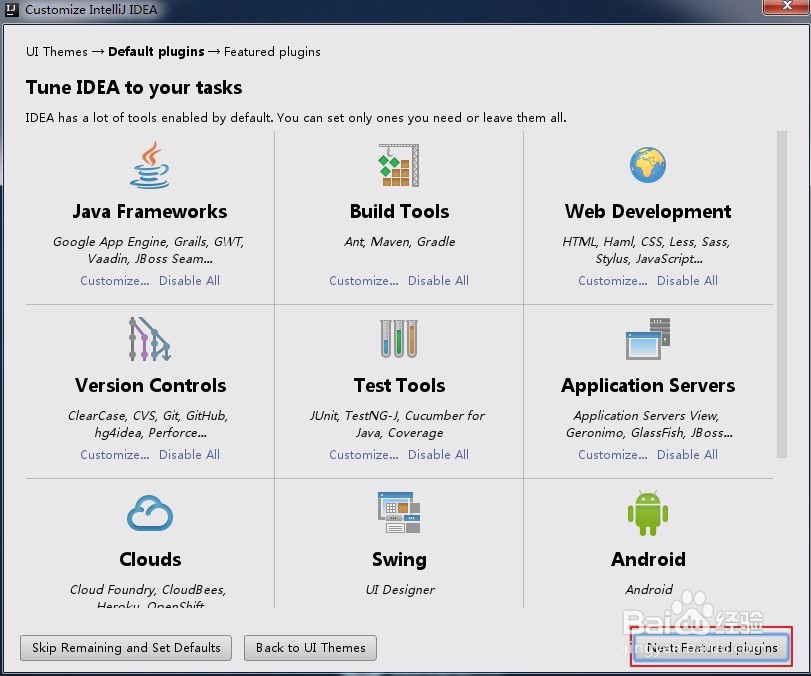Open Customize for Version Controls
The width and height of the screenshot is (811, 676).
click(x=115, y=454)
